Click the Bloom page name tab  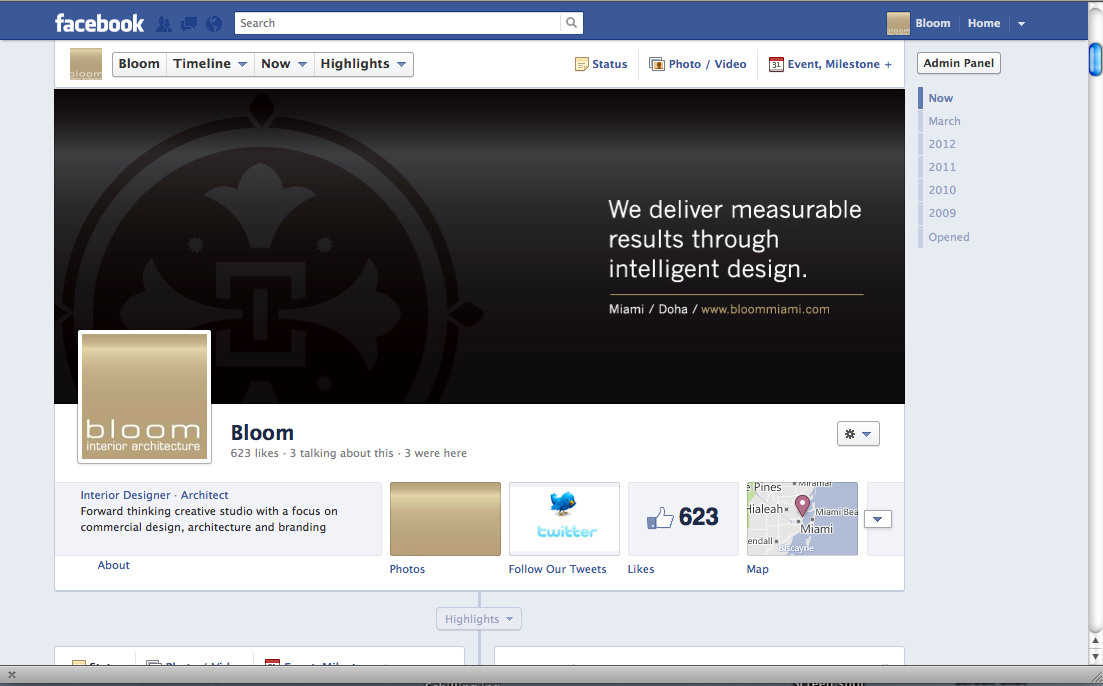[139, 64]
